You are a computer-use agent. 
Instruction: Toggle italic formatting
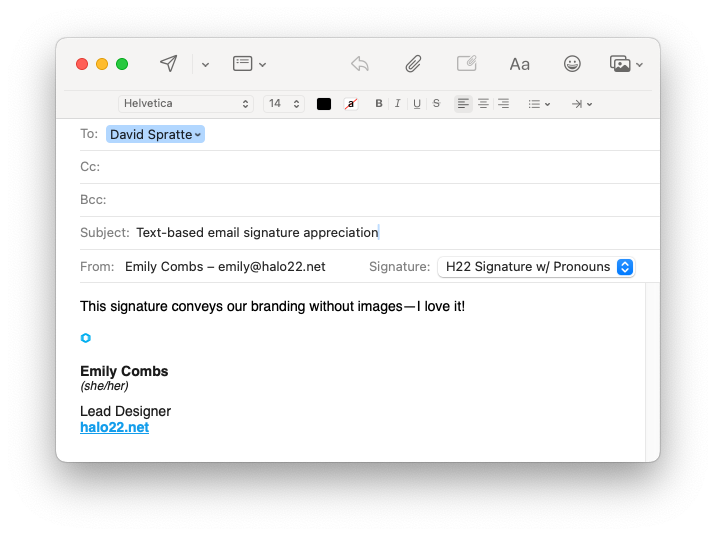[x=398, y=104]
